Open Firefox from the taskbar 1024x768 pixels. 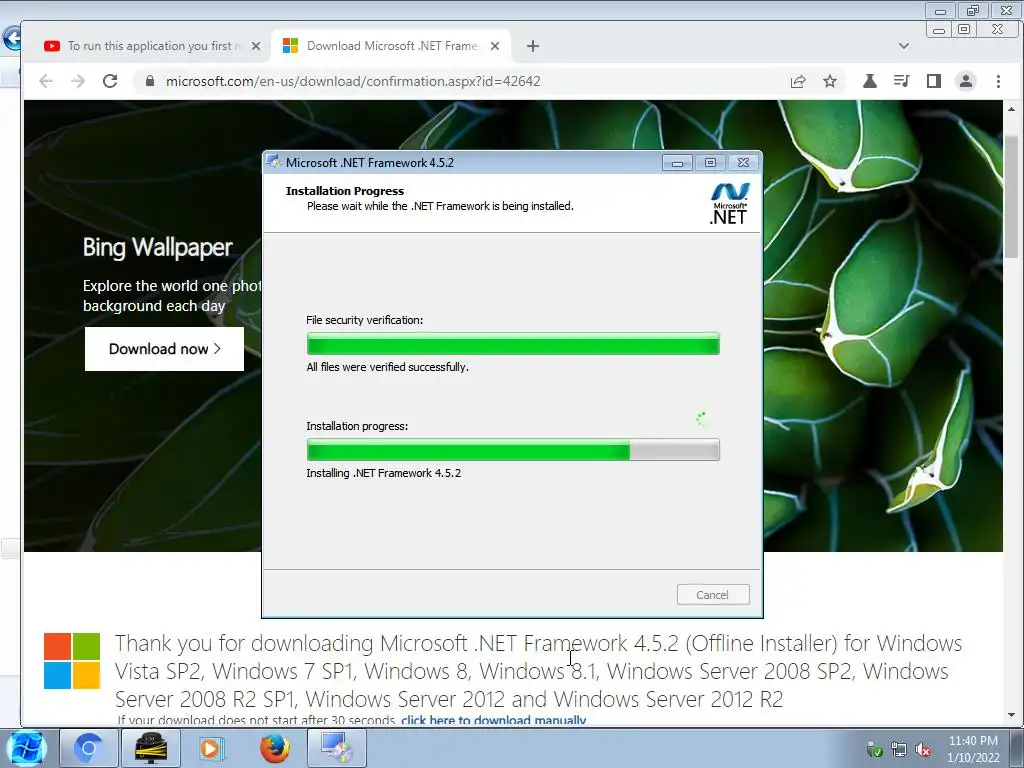click(x=275, y=748)
